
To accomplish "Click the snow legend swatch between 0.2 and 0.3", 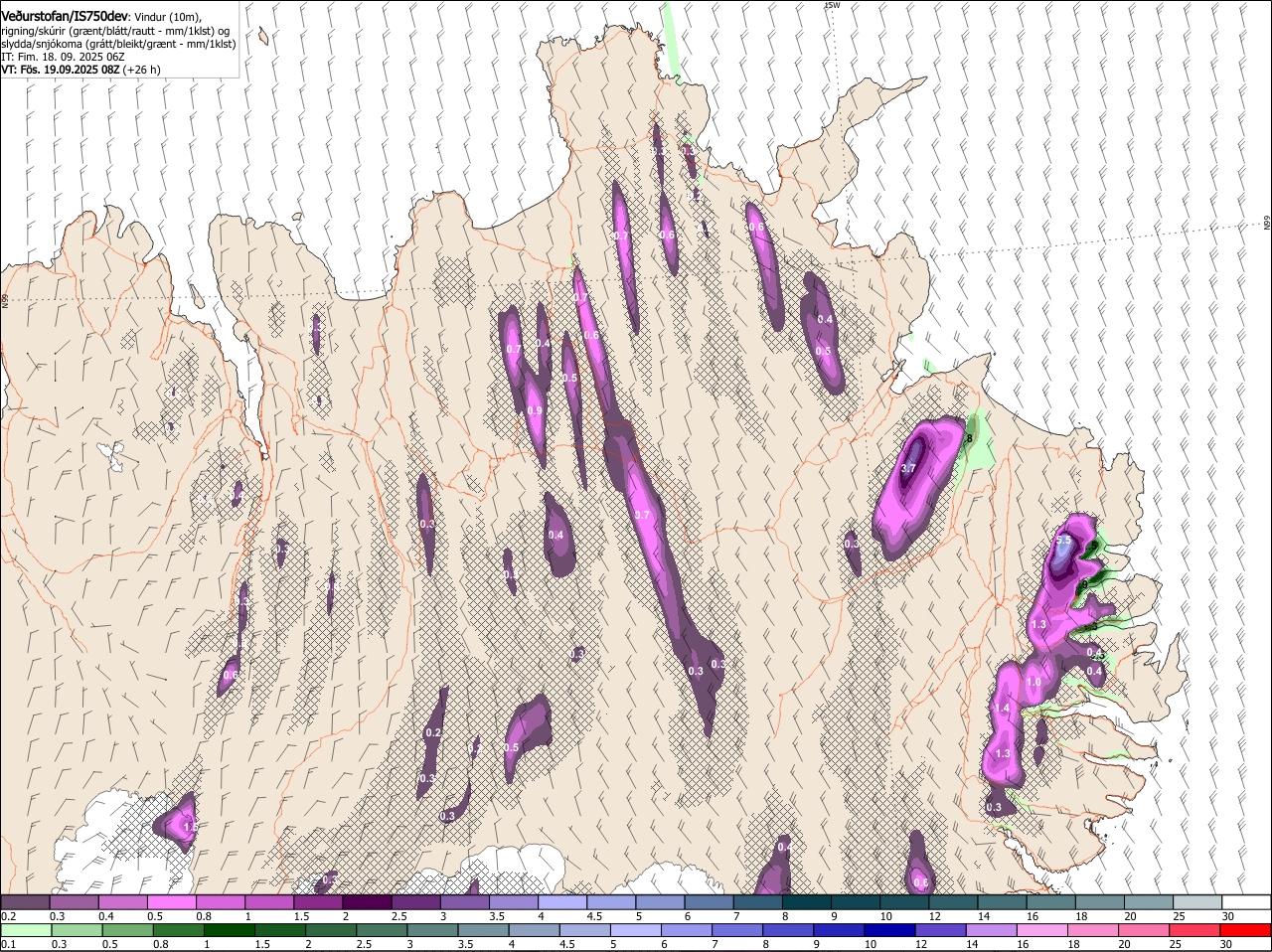I will pyautogui.click(x=25, y=901).
